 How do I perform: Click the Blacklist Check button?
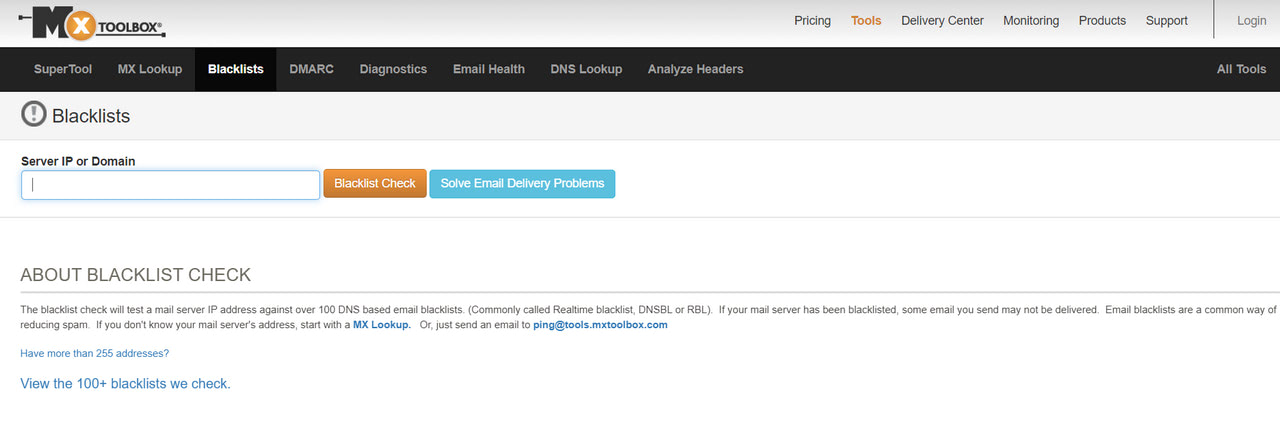375,184
